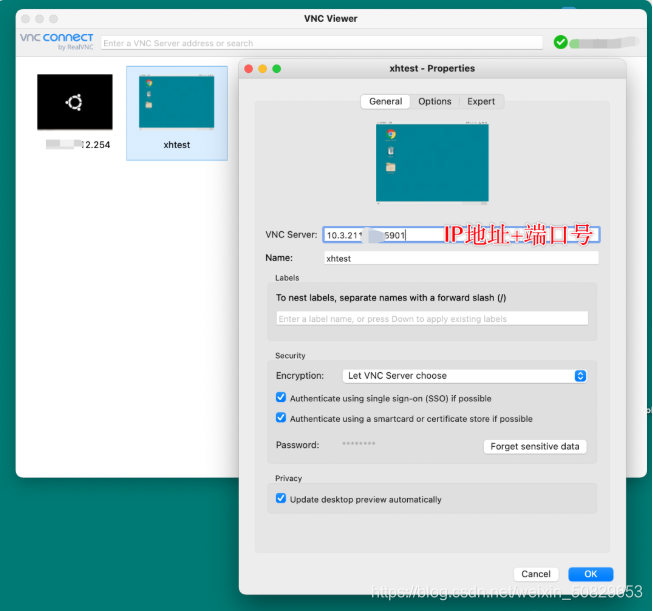653x611 pixels.
Task: Click the Cancel button
Action: 536,574
